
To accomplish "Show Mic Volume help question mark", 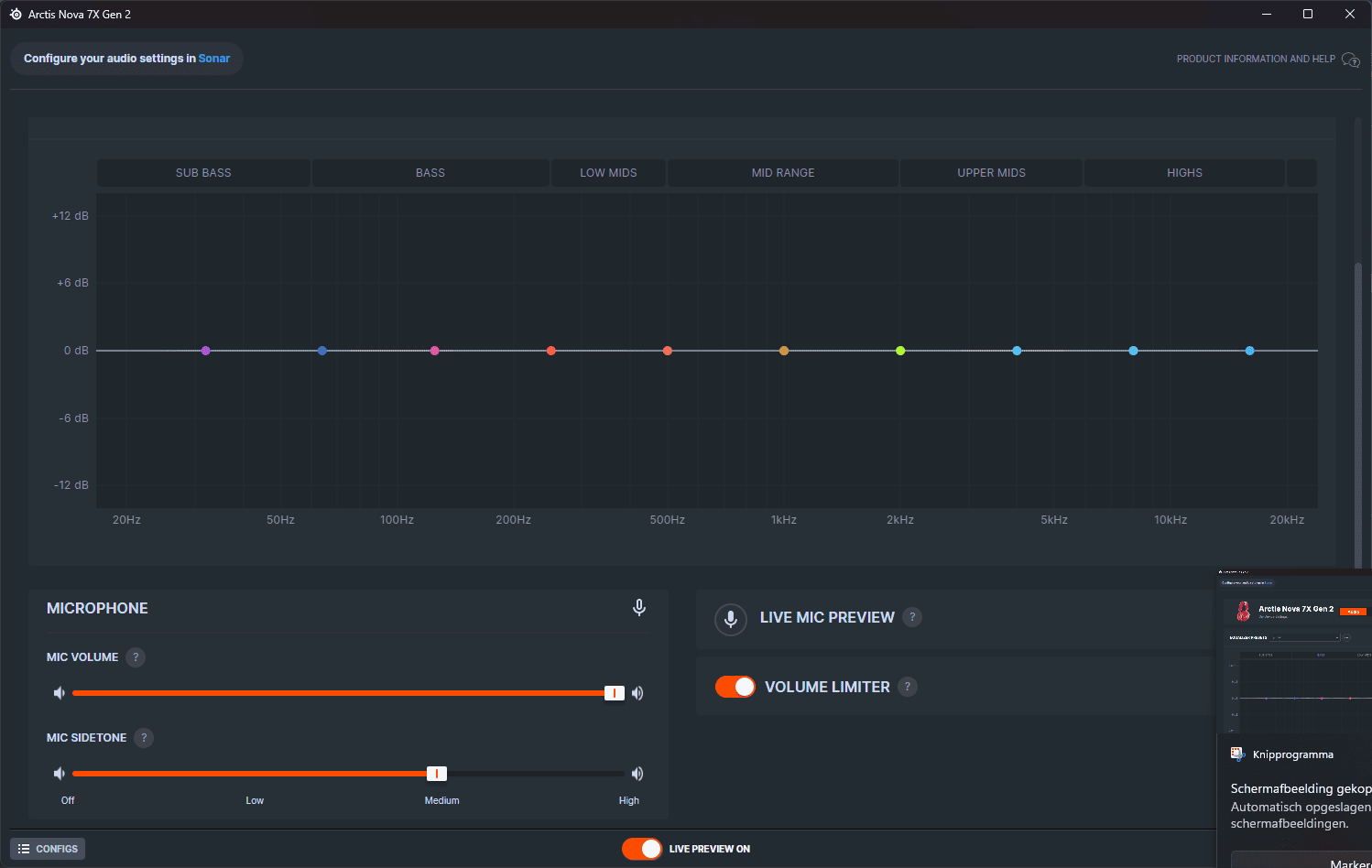I will [x=136, y=657].
